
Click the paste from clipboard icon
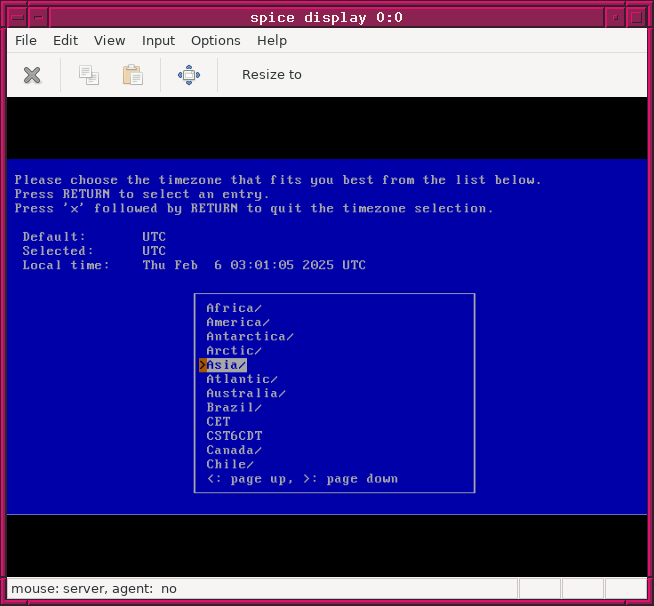click(132, 75)
